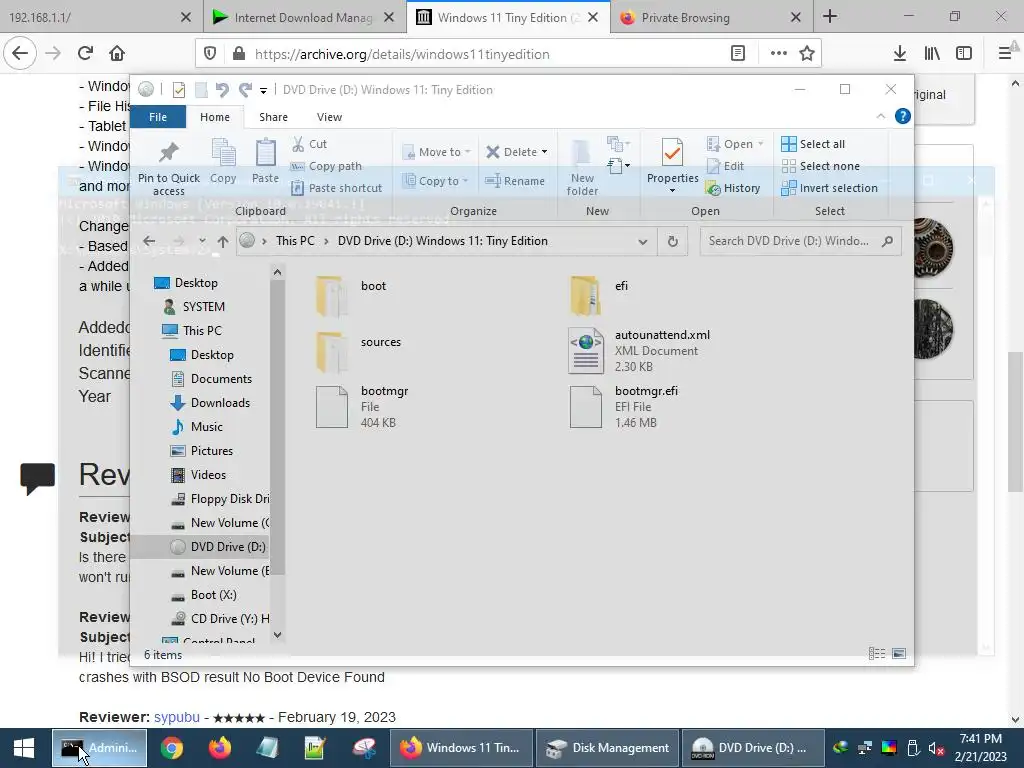Click the Copy icon in Clipboard group
The width and height of the screenshot is (1024, 768).
(223, 161)
